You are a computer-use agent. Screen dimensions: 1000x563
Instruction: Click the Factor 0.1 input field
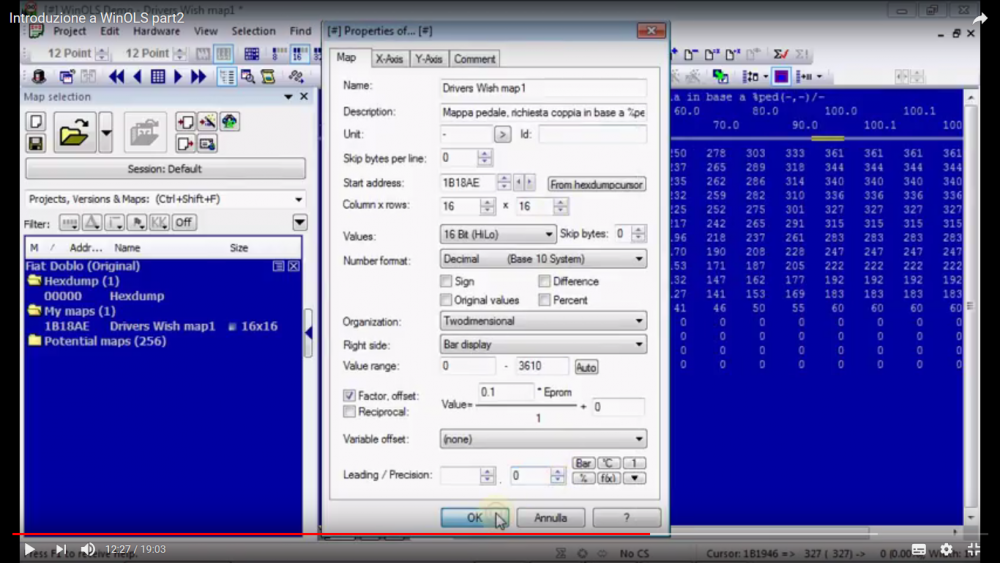tap(506, 392)
